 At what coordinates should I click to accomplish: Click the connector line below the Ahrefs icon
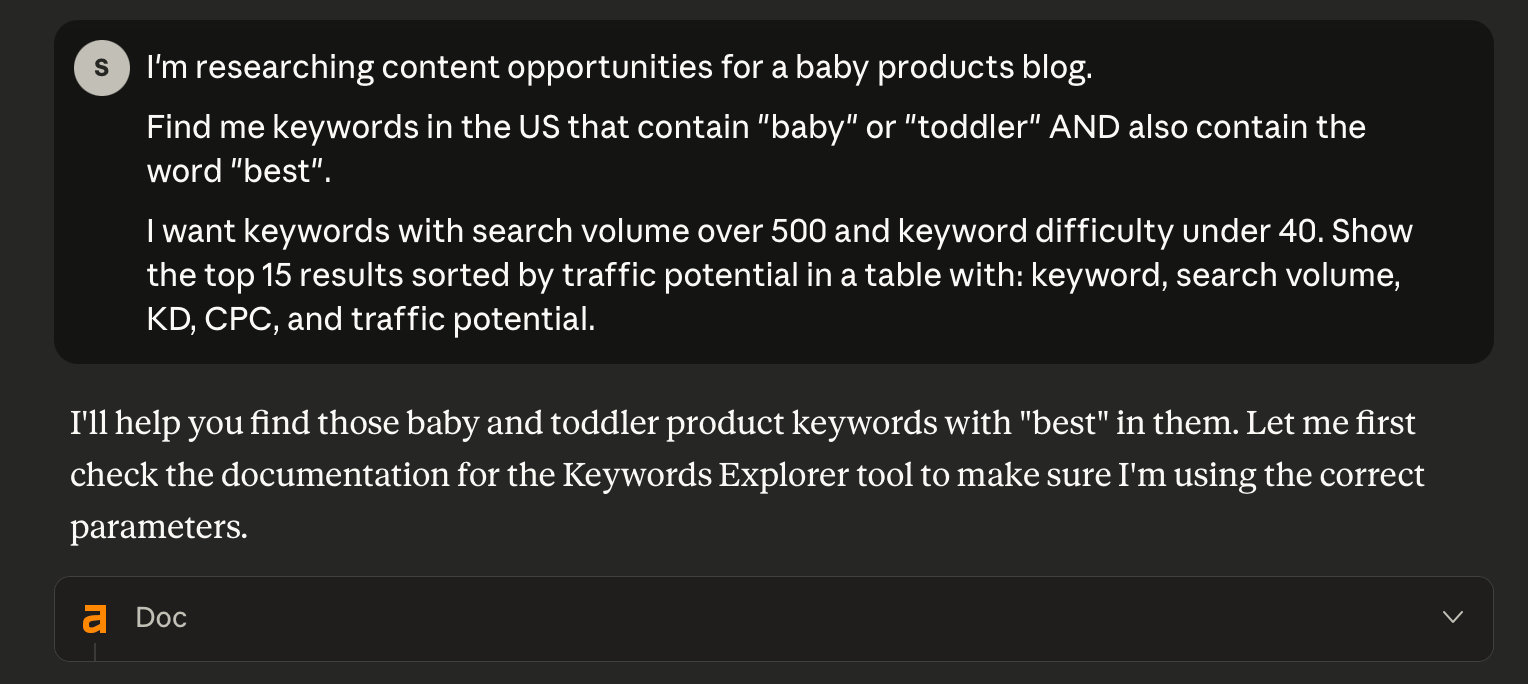click(x=95, y=652)
